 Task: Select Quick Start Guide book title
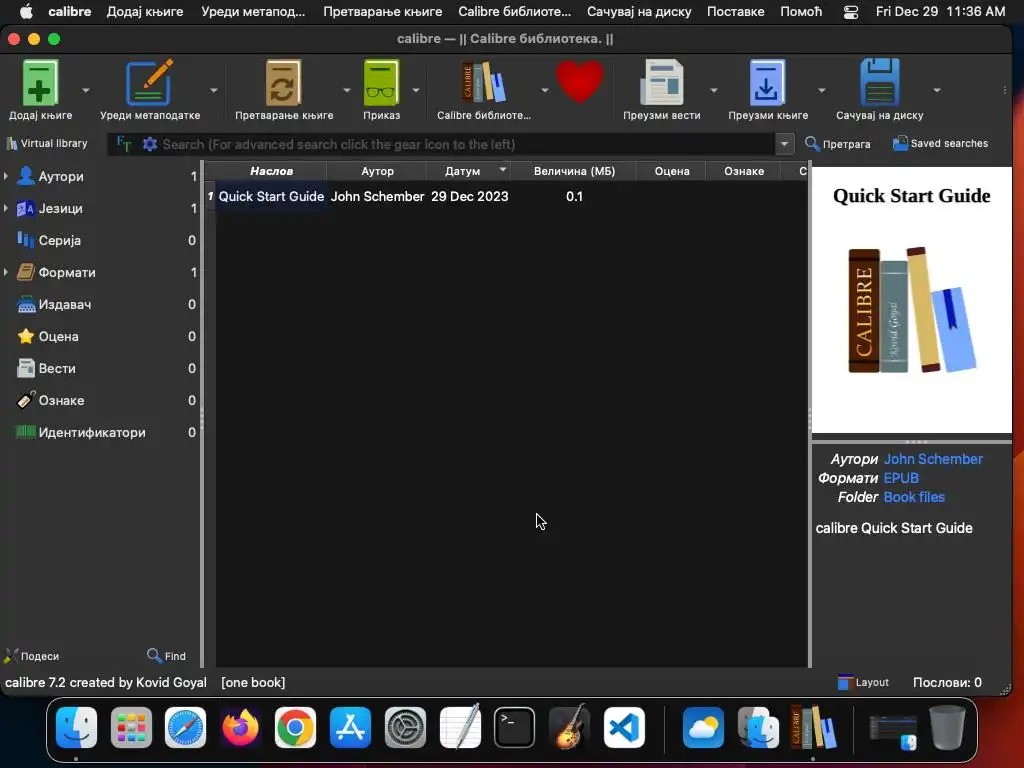click(x=271, y=197)
